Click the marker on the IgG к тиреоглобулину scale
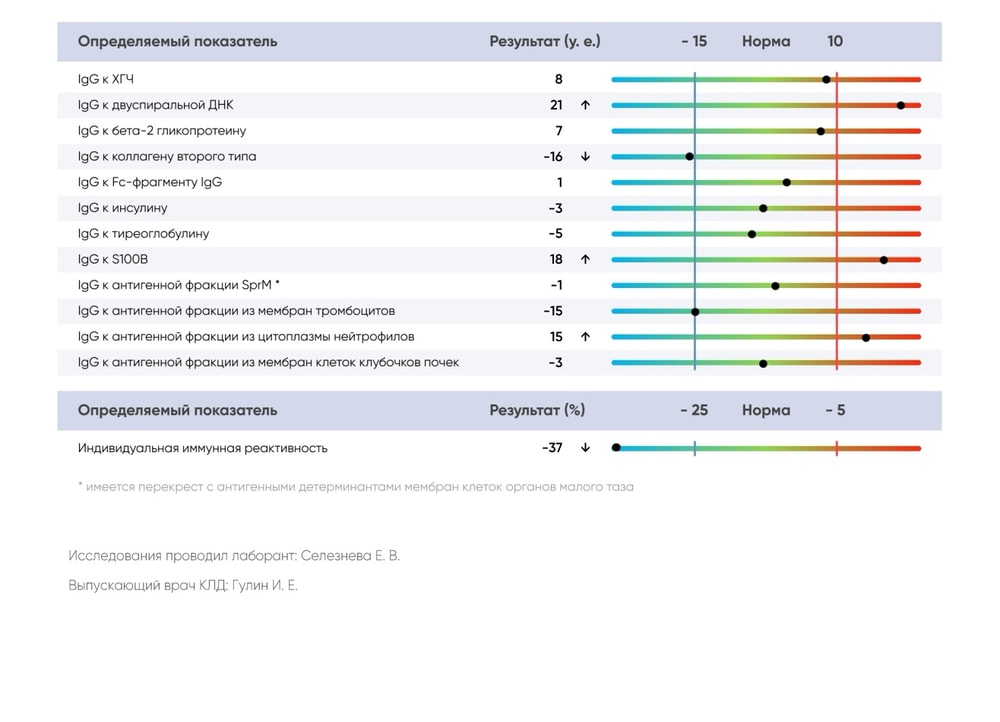This screenshot has width=1000, height=722. 752,234
